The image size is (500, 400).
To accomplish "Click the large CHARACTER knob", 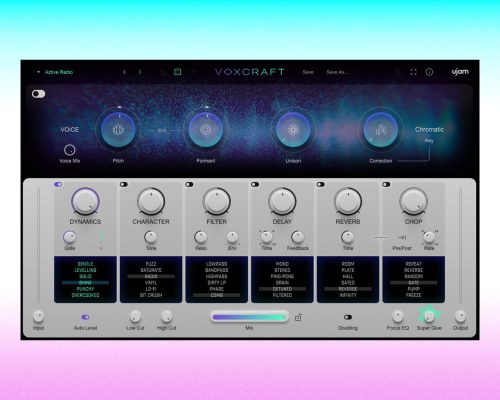I will [x=151, y=201].
